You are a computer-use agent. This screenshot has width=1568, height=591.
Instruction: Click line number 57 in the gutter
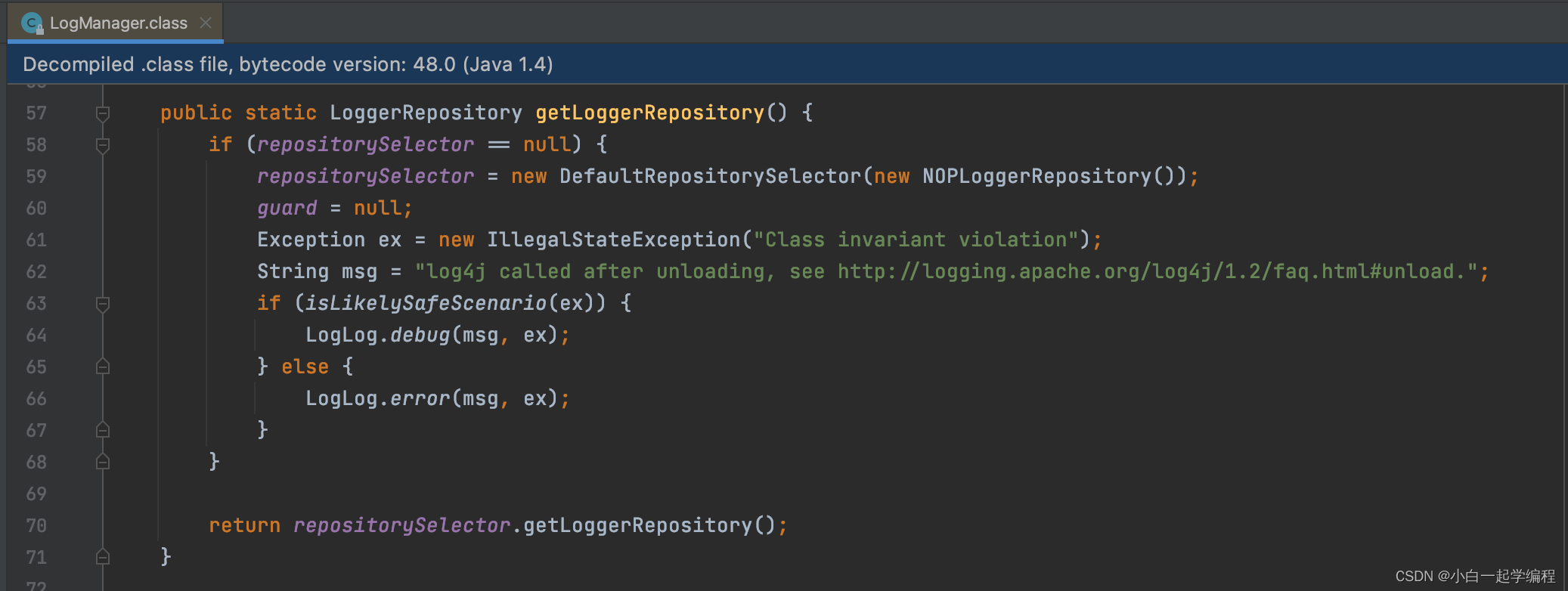36,113
